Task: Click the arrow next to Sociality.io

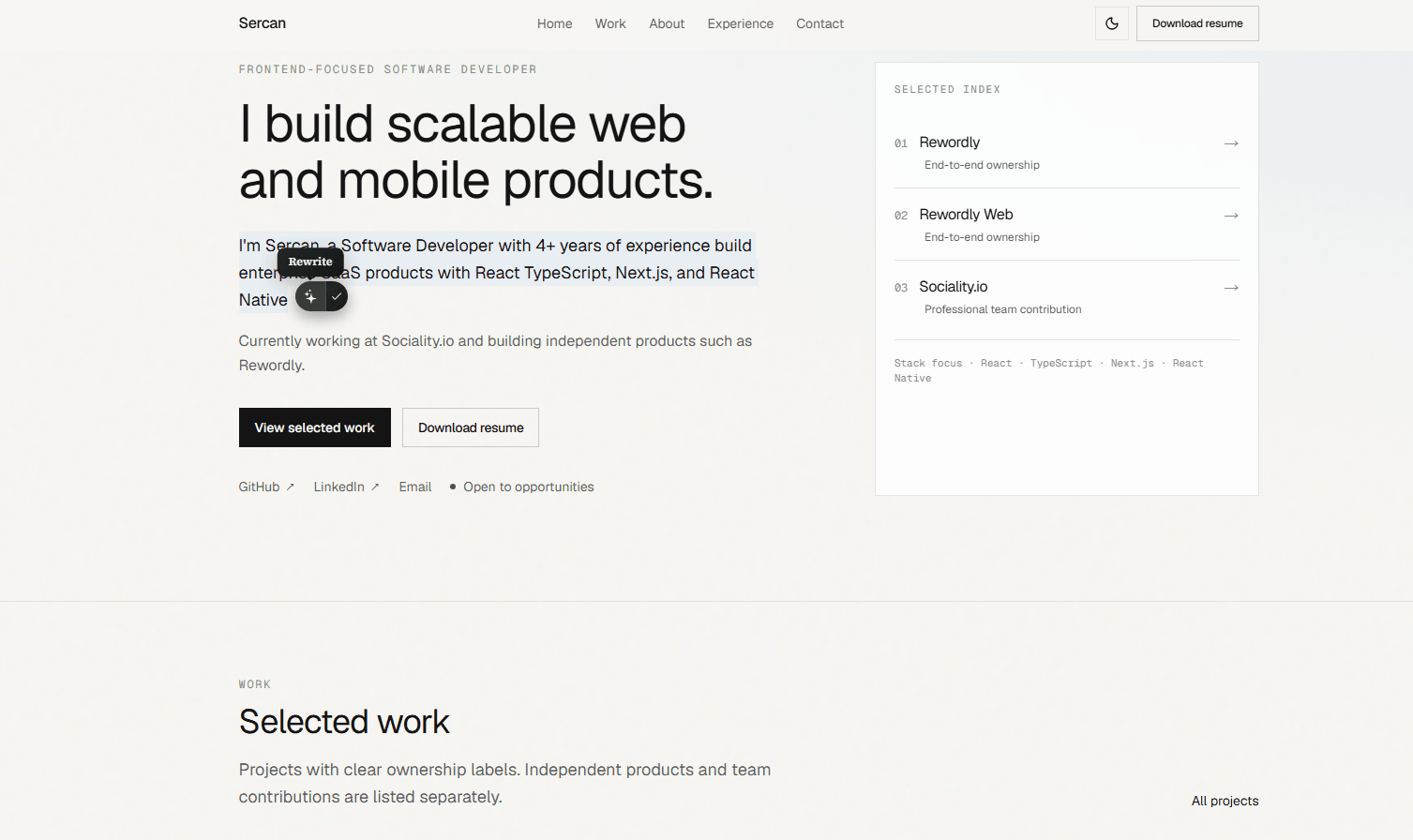Action: [x=1231, y=288]
